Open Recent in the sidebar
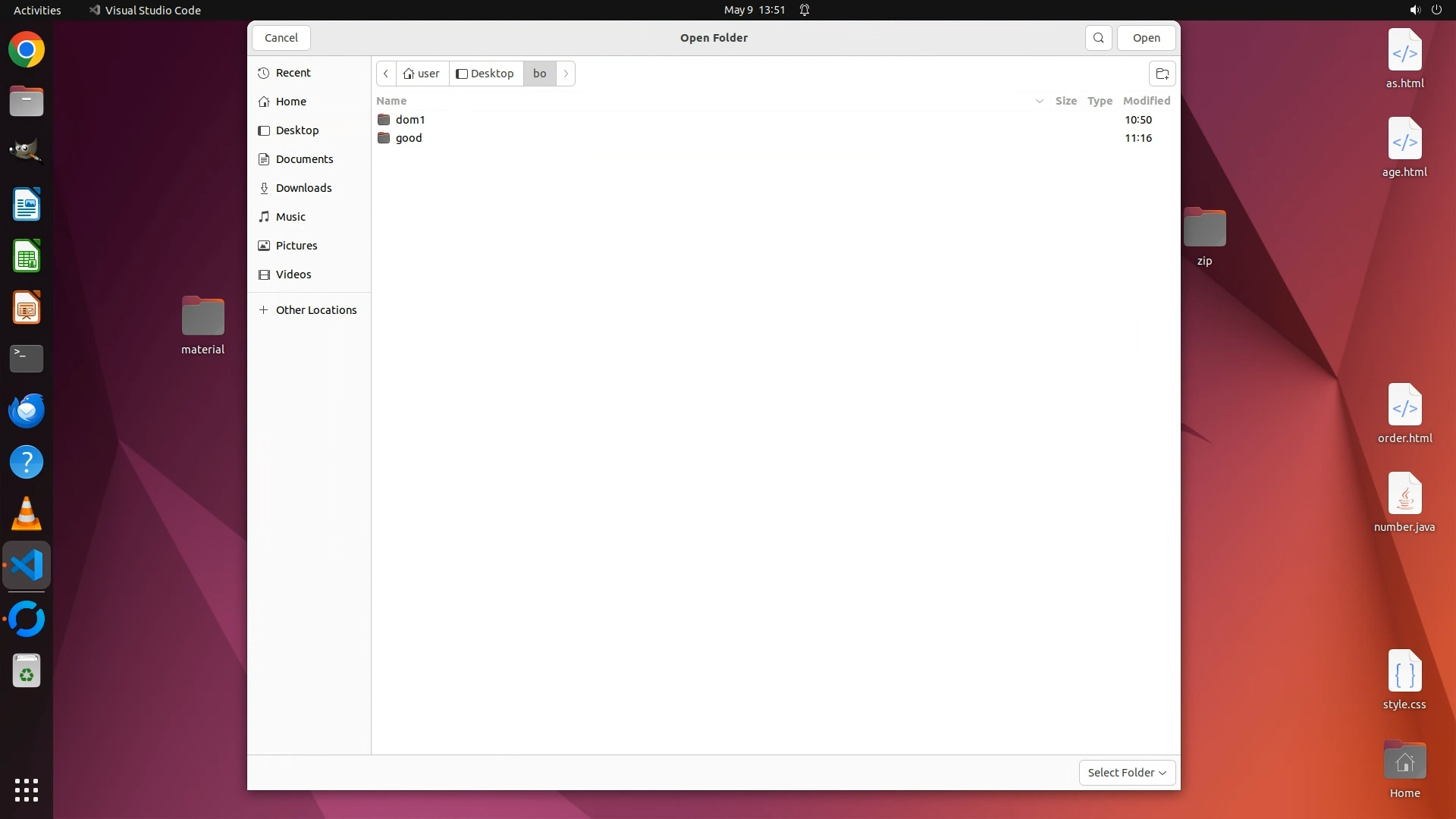The image size is (1456, 819). coord(293,73)
